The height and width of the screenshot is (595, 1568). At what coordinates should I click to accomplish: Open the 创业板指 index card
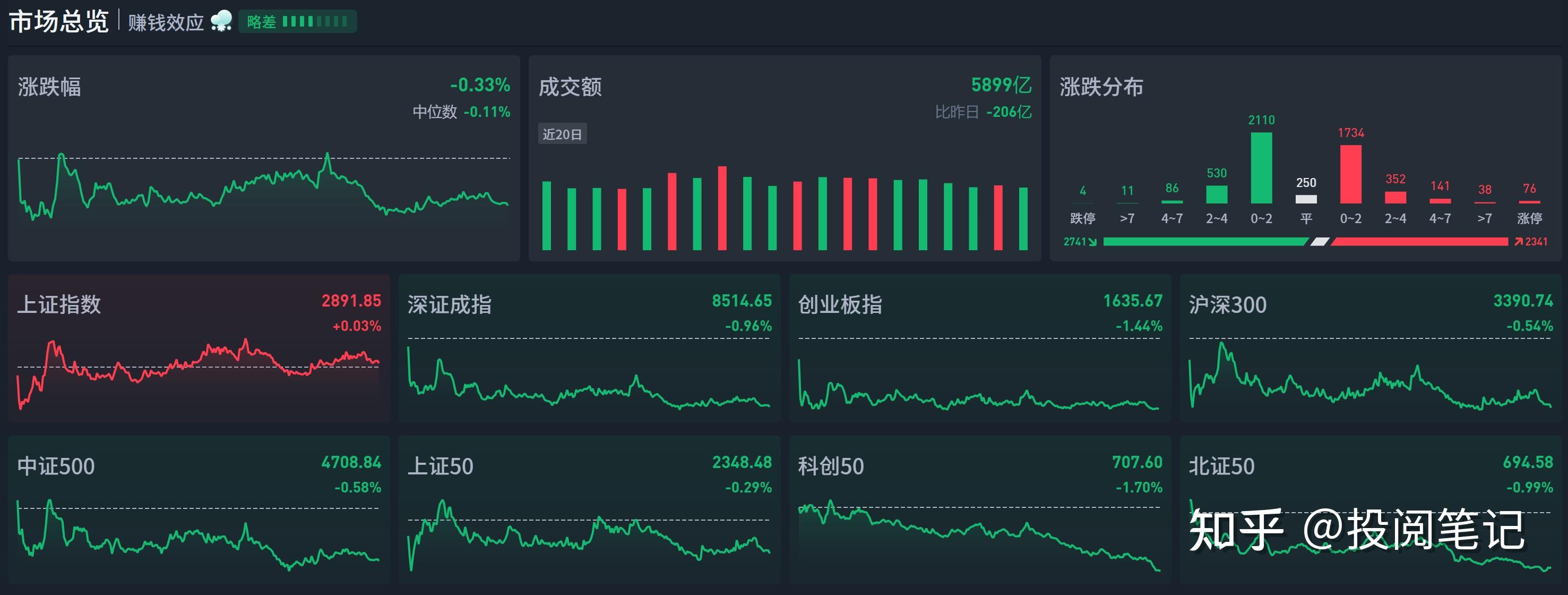(980, 348)
